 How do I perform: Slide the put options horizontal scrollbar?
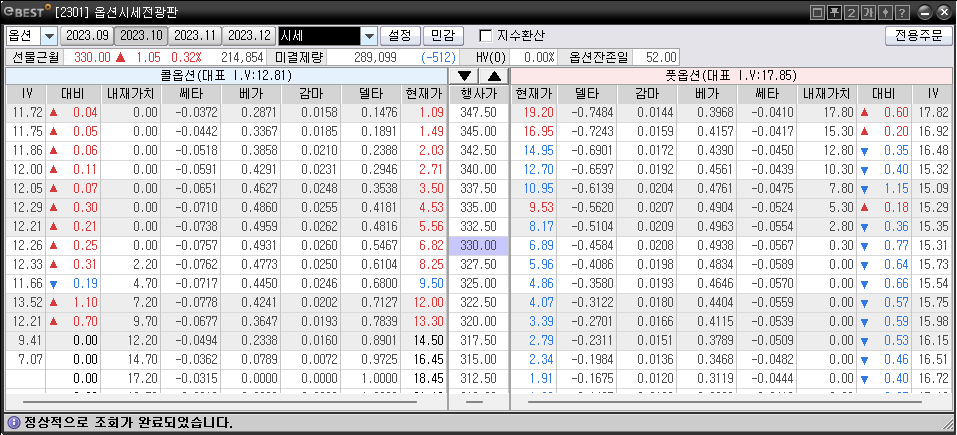(x=724, y=402)
